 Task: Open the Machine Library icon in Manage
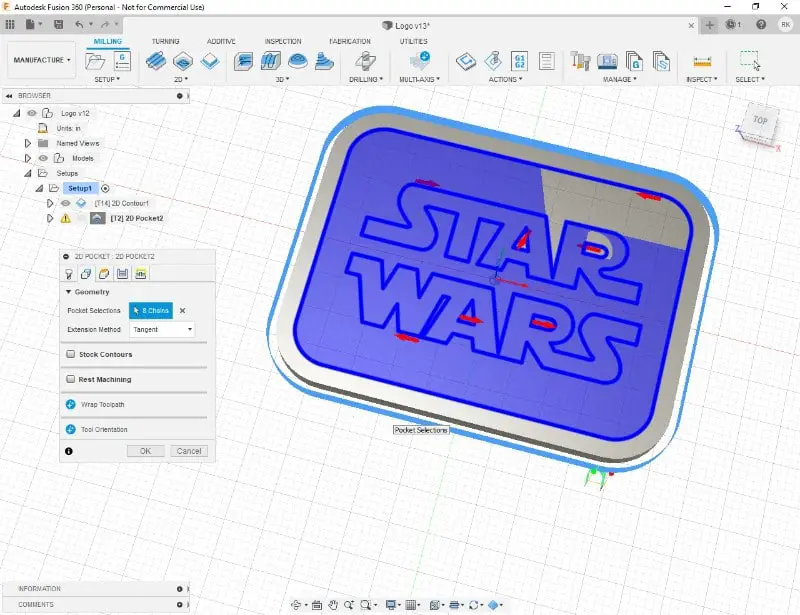pyautogui.click(x=607, y=62)
